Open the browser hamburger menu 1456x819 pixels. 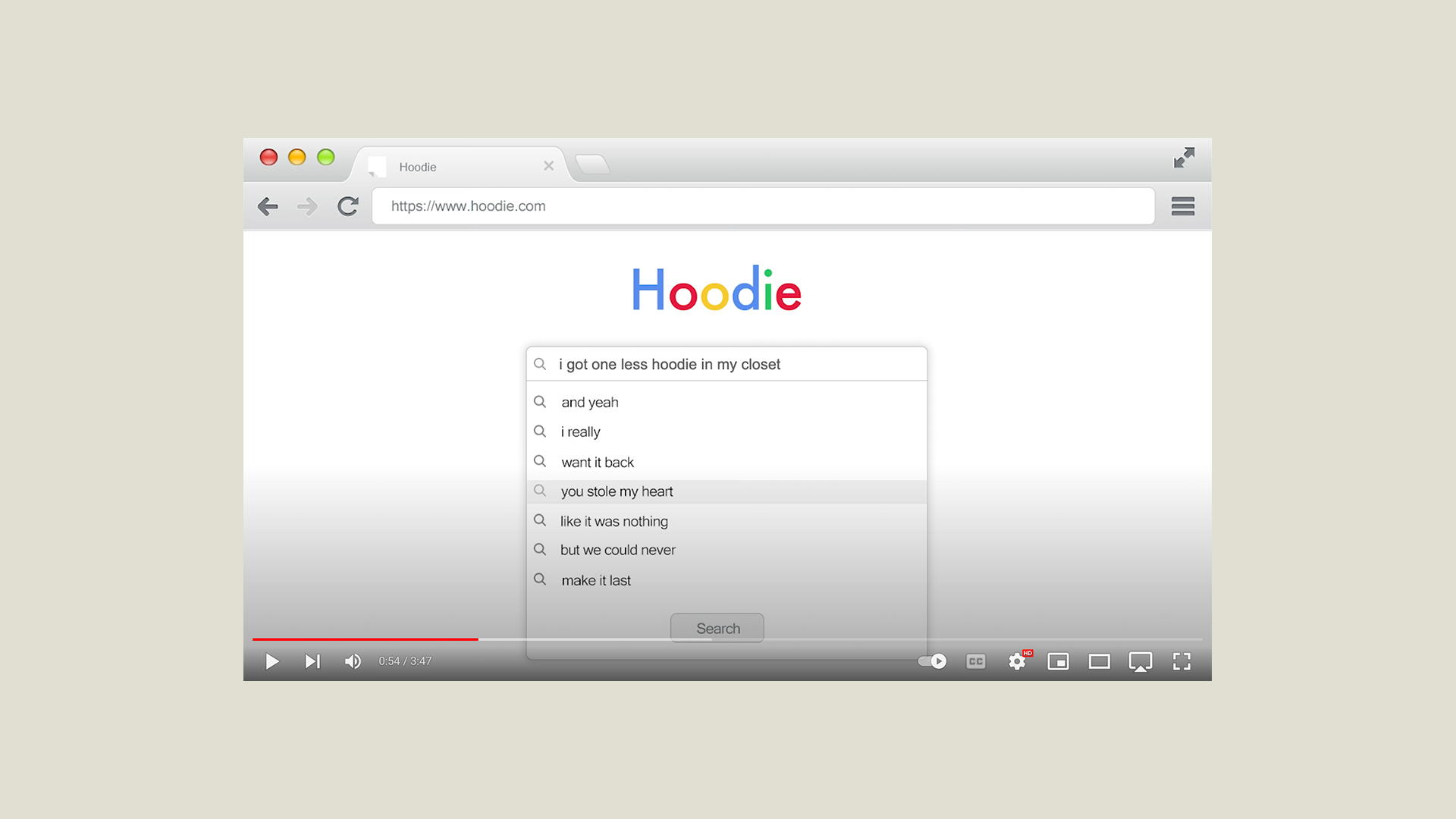point(1183,206)
